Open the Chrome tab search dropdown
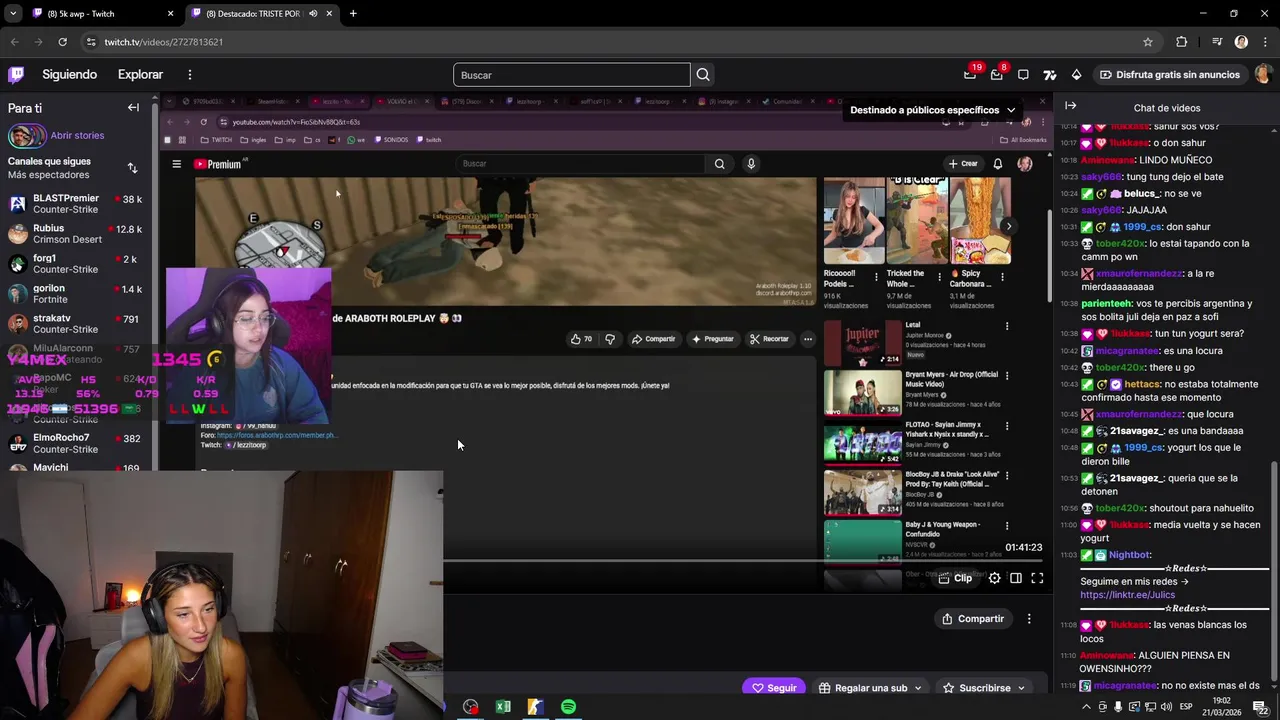The height and width of the screenshot is (720, 1280). pos(13,14)
